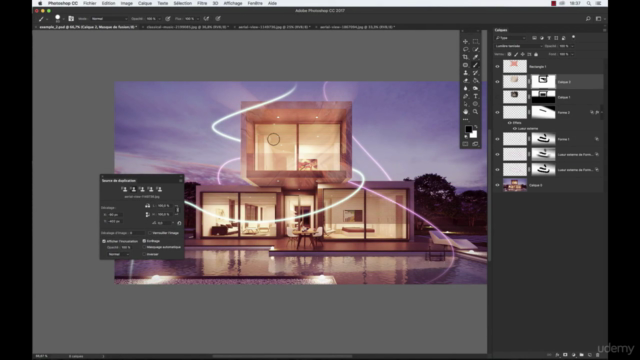
Task: Hide the Forme 2 layer
Action: point(497,112)
